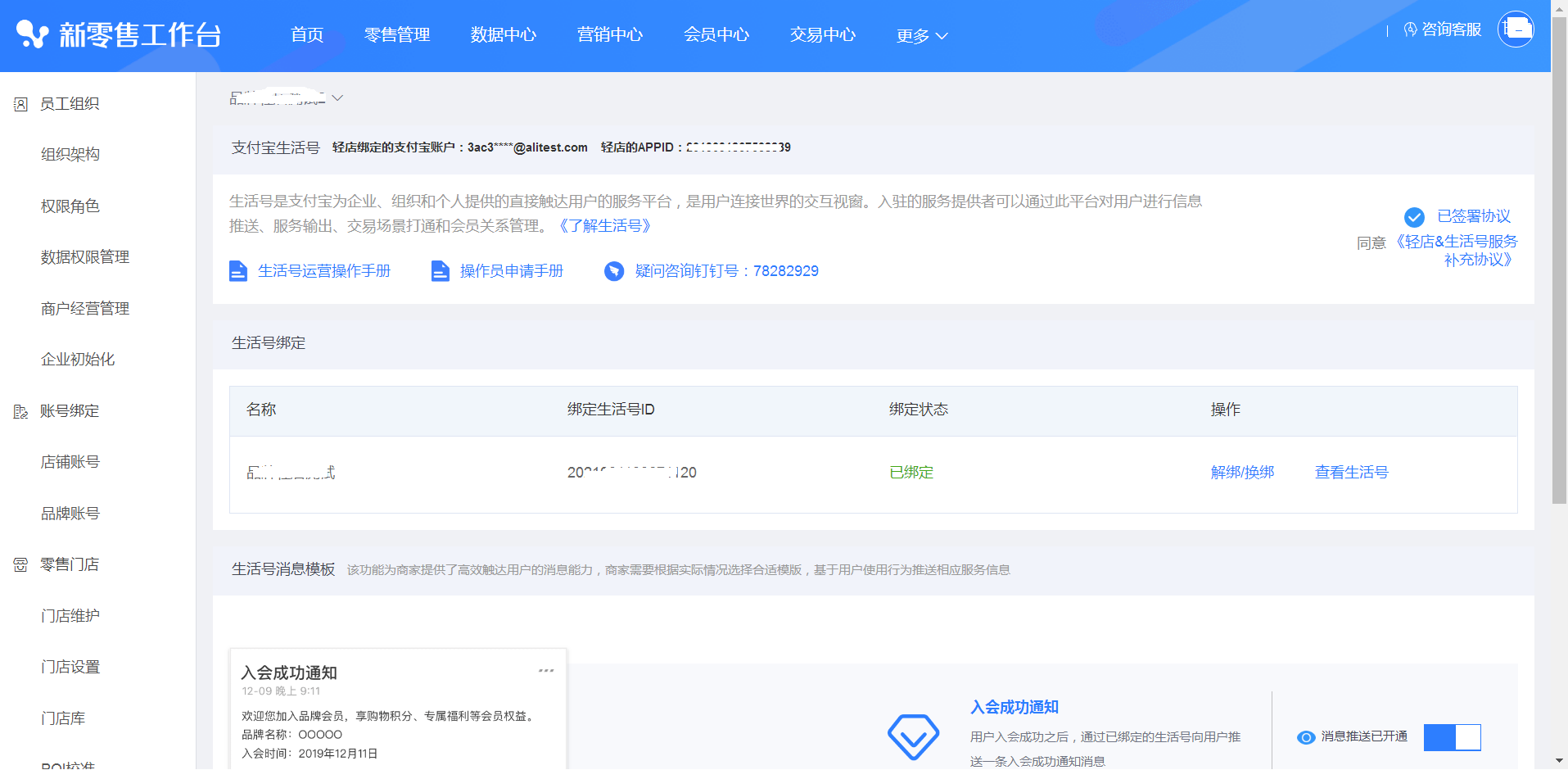Open 操作员申请手册 link

512,271
